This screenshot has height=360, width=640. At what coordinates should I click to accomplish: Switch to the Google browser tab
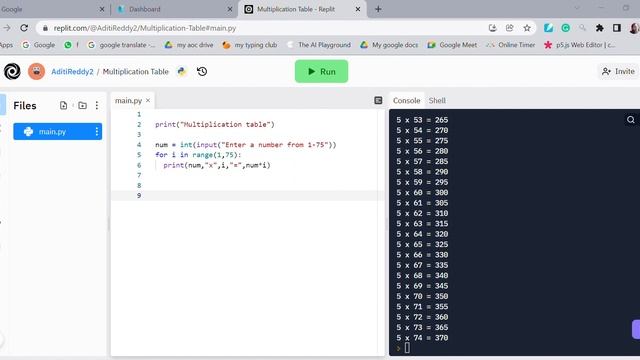[x=54, y=9]
